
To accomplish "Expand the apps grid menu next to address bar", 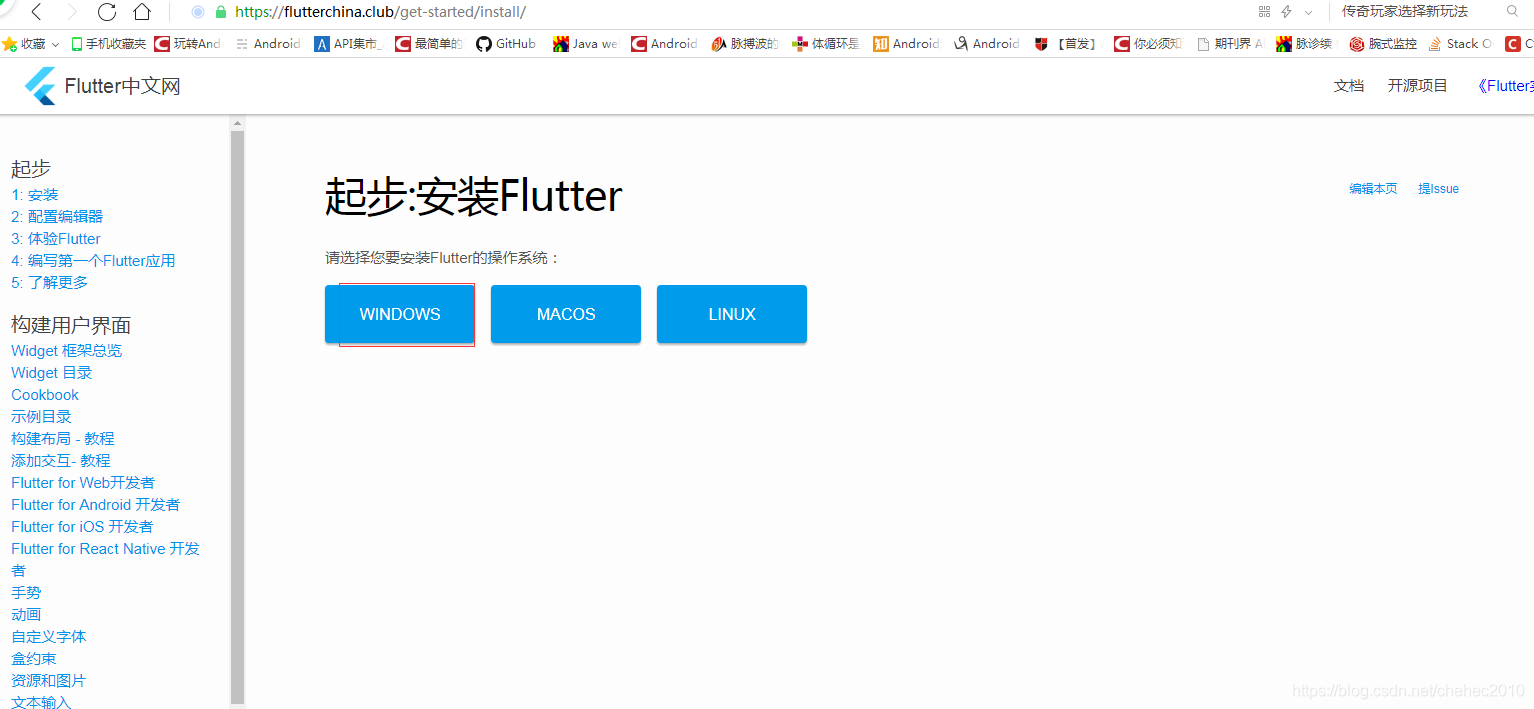I will click(1263, 13).
